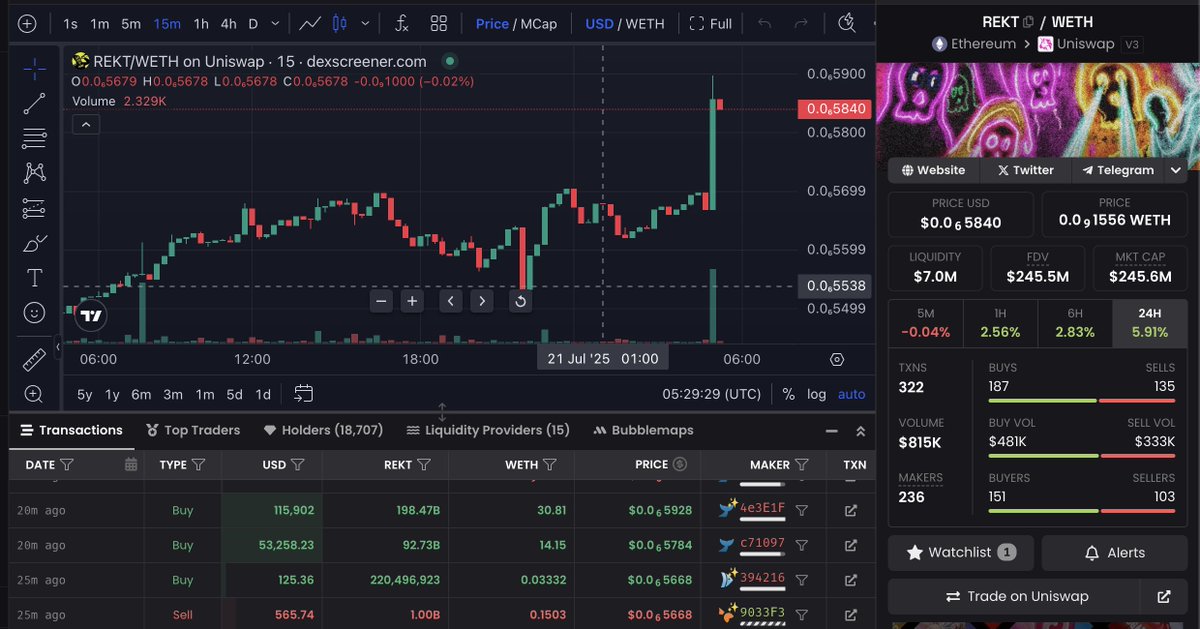This screenshot has width=1200, height=629.
Task: Toggle percent scale on chart
Action: pyautogui.click(x=788, y=394)
